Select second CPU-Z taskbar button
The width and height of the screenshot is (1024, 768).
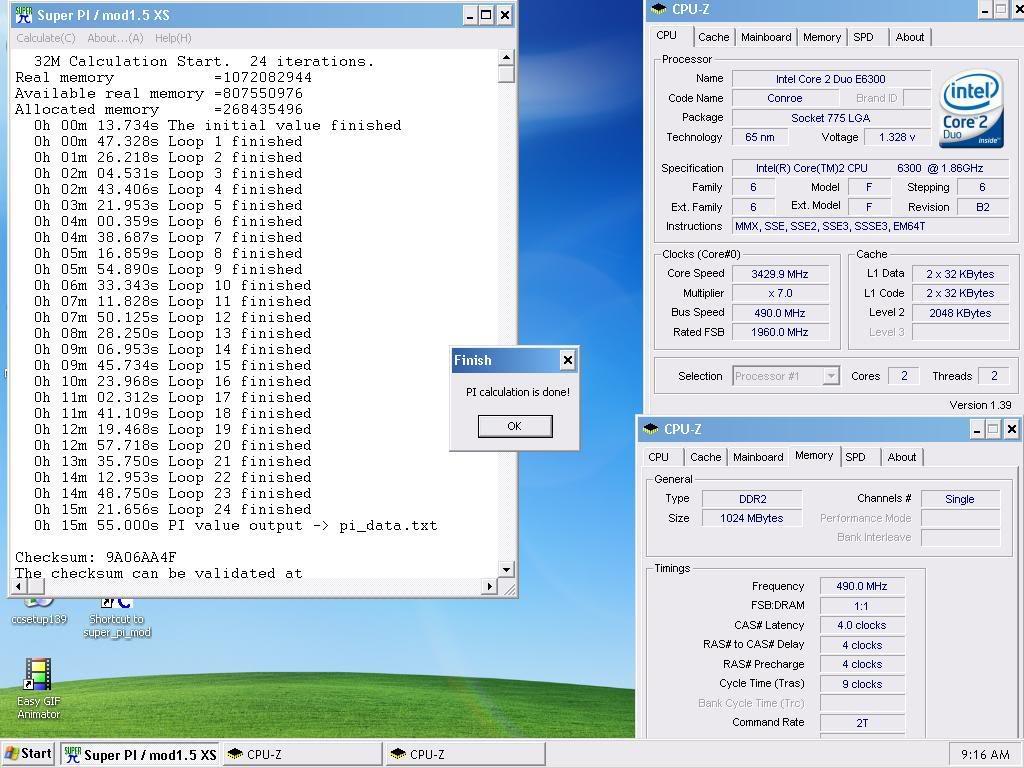465,754
